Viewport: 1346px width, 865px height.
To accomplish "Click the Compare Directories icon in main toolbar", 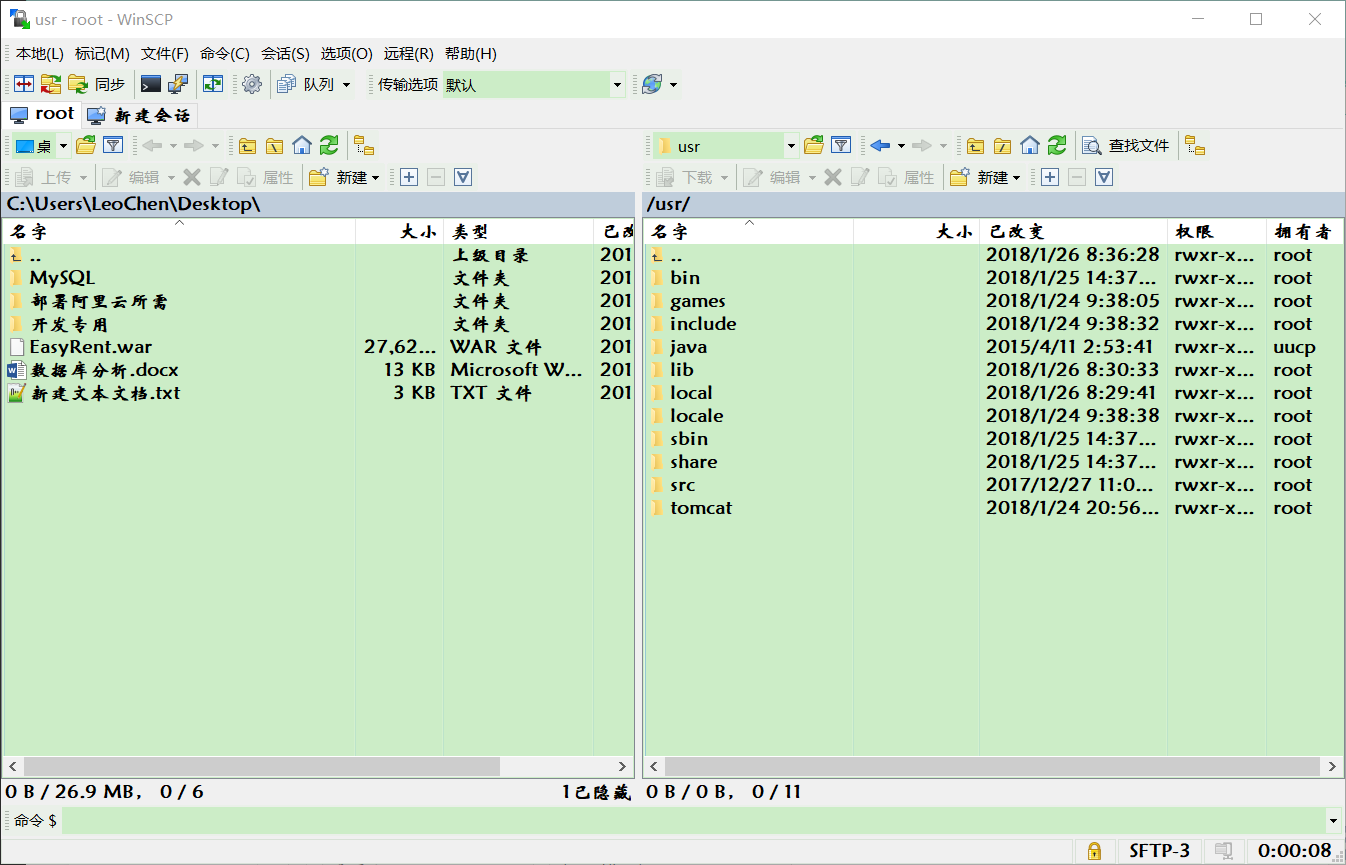I will (x=24, y=85).
